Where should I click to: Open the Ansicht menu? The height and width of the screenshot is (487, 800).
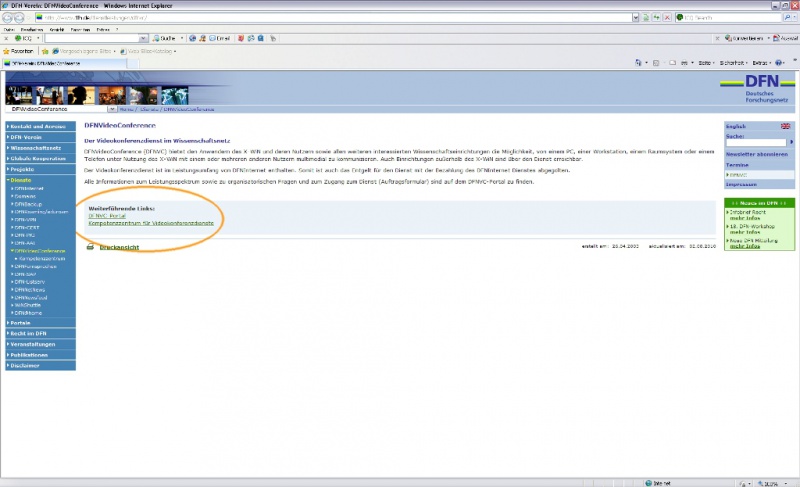57,30
